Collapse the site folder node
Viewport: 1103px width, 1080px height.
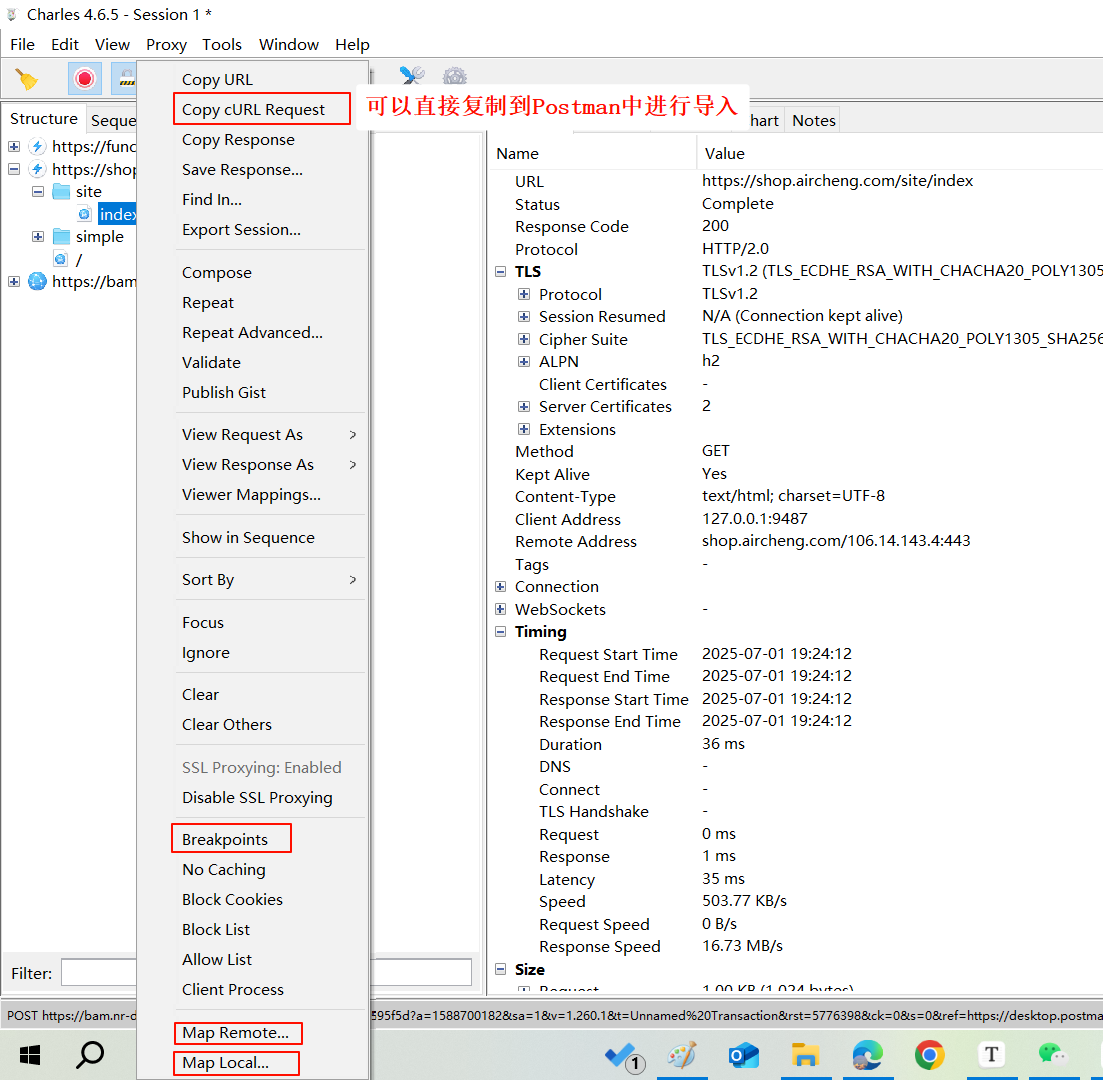pyautogui.click(x=38, y=191)
